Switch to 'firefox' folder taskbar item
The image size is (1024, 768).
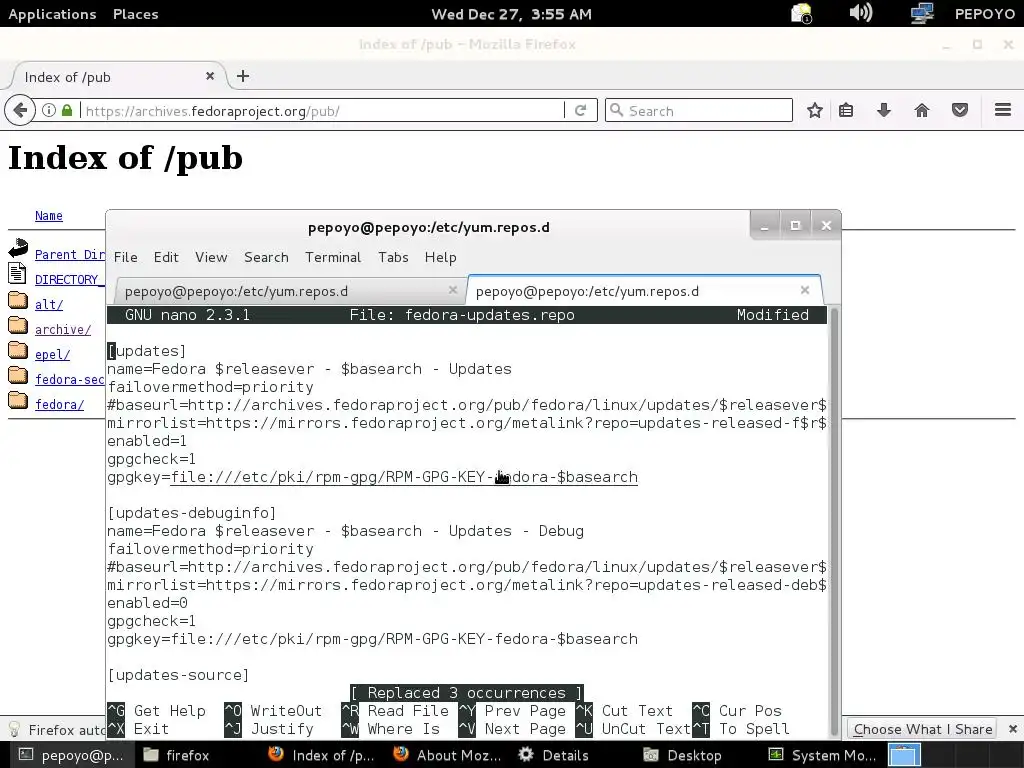[176, 756]
